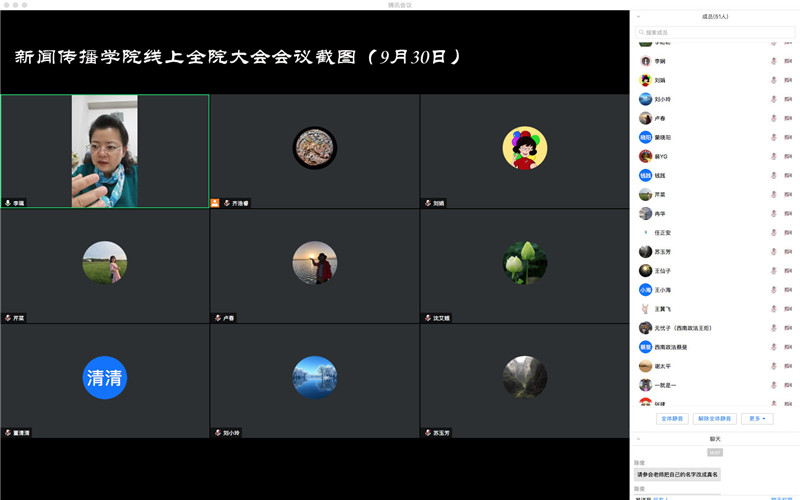Toggle camera for 西南政法蔡斐 in member list
Viewport: 800px width, 500px height.
788,347
